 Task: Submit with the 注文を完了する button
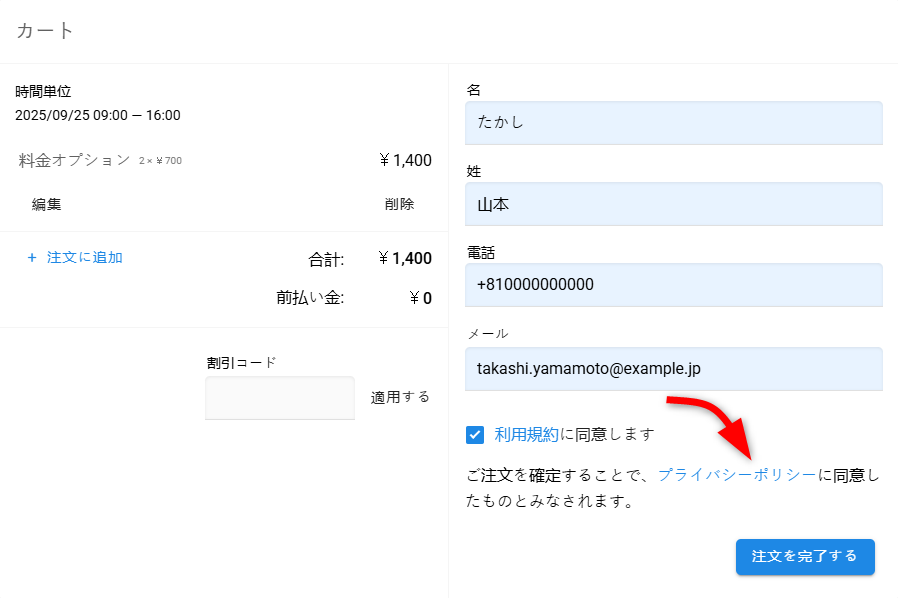(x=805, y=556)
